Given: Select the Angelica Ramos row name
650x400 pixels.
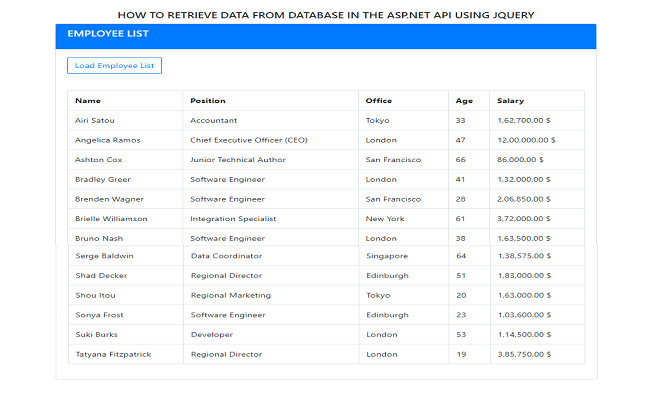Looking at the screenshot, I should [107, 140].
